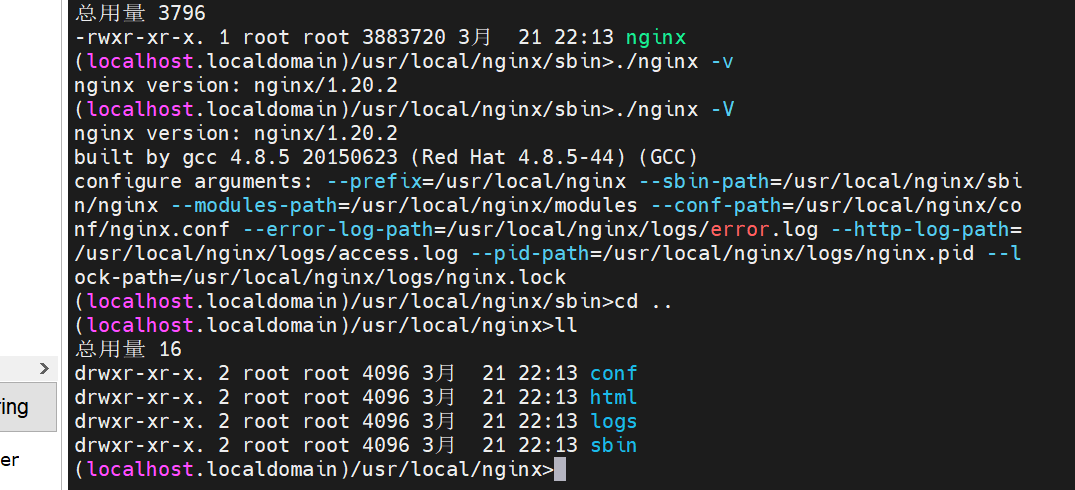Click the --prefix configure option
This screenshot has width=1075, height=490.
(369, 182)
